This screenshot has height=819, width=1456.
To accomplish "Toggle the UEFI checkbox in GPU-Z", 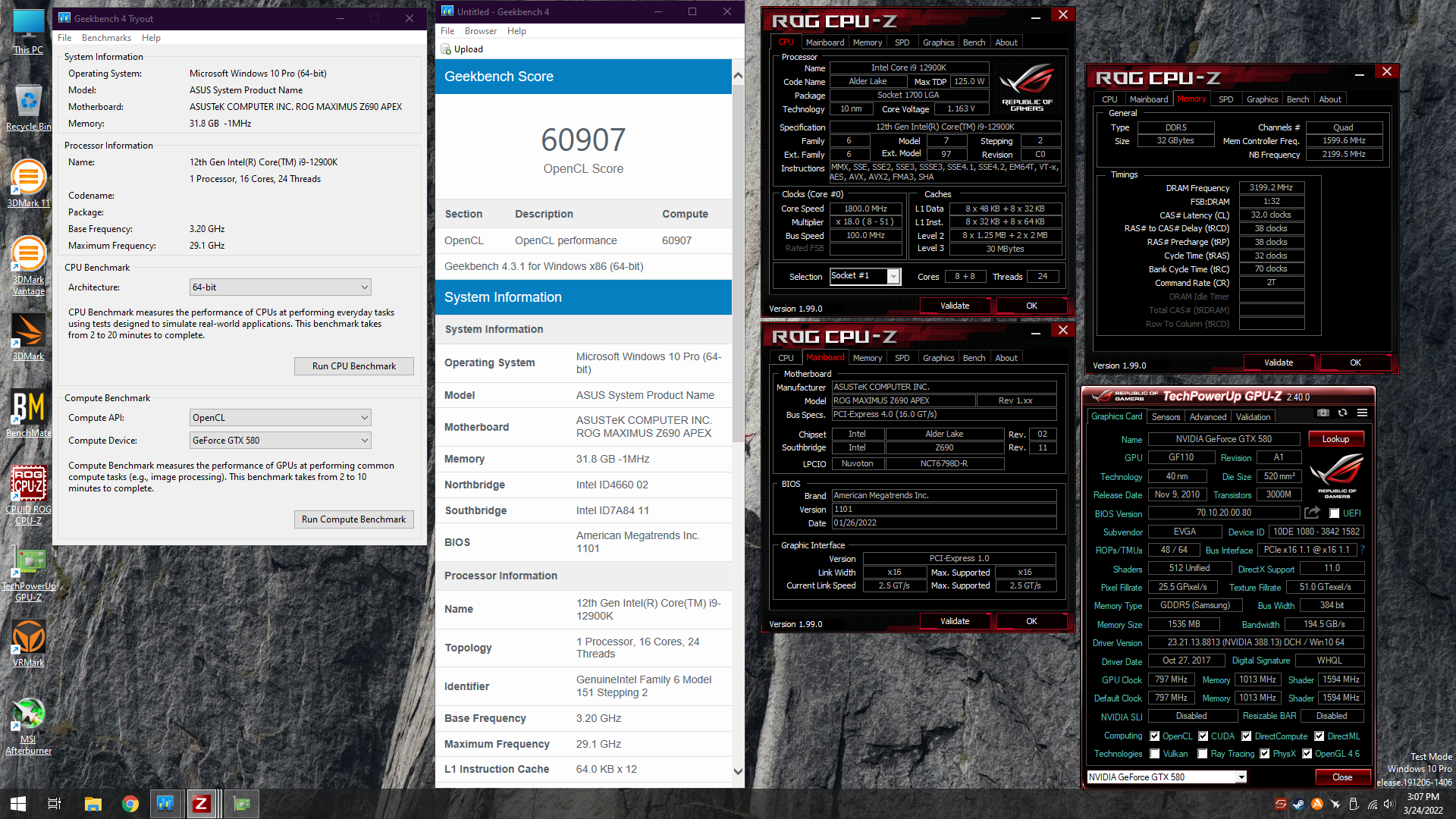I will tap(1335, 513).
